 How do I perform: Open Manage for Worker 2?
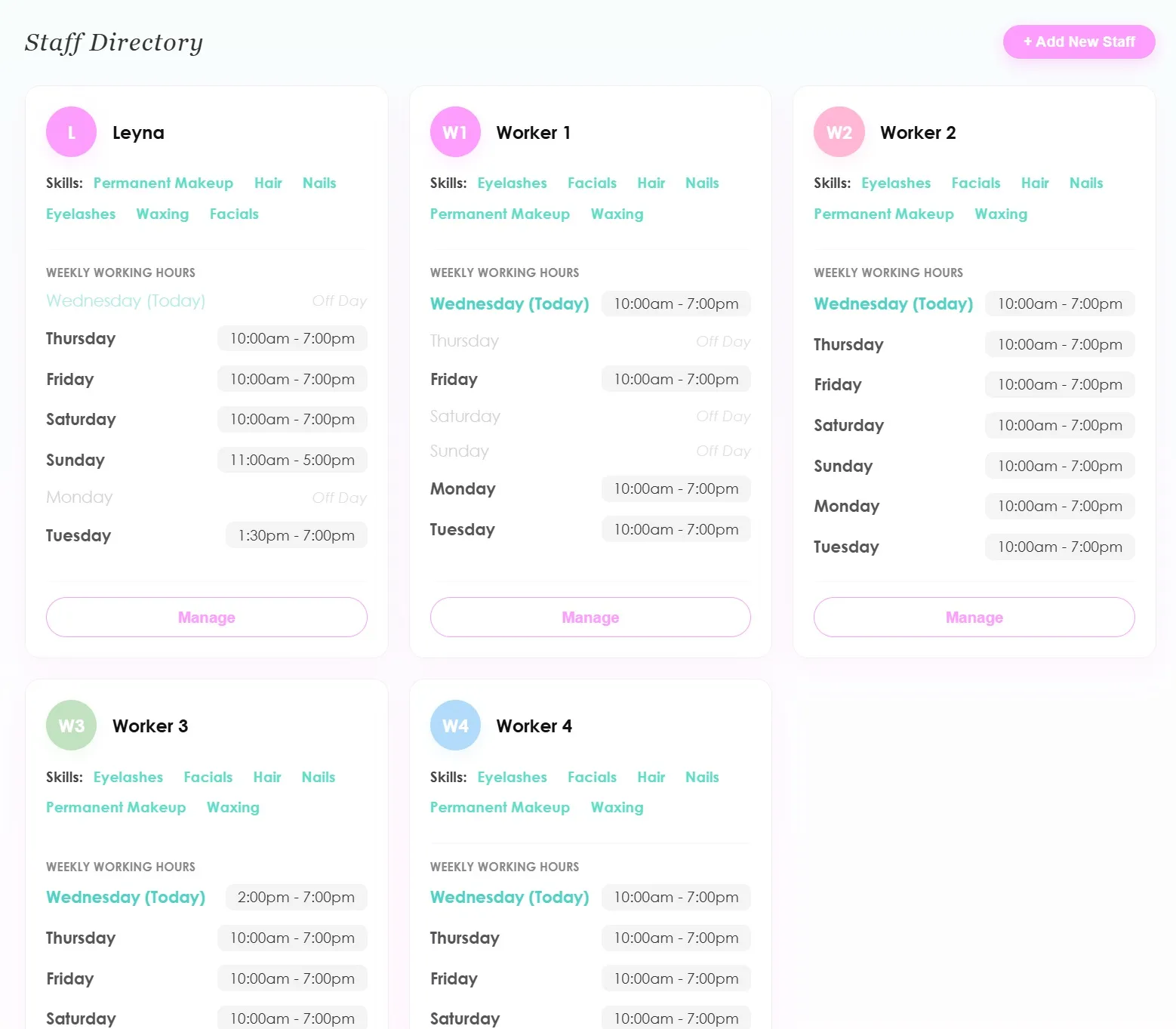[x=974, y=618]
